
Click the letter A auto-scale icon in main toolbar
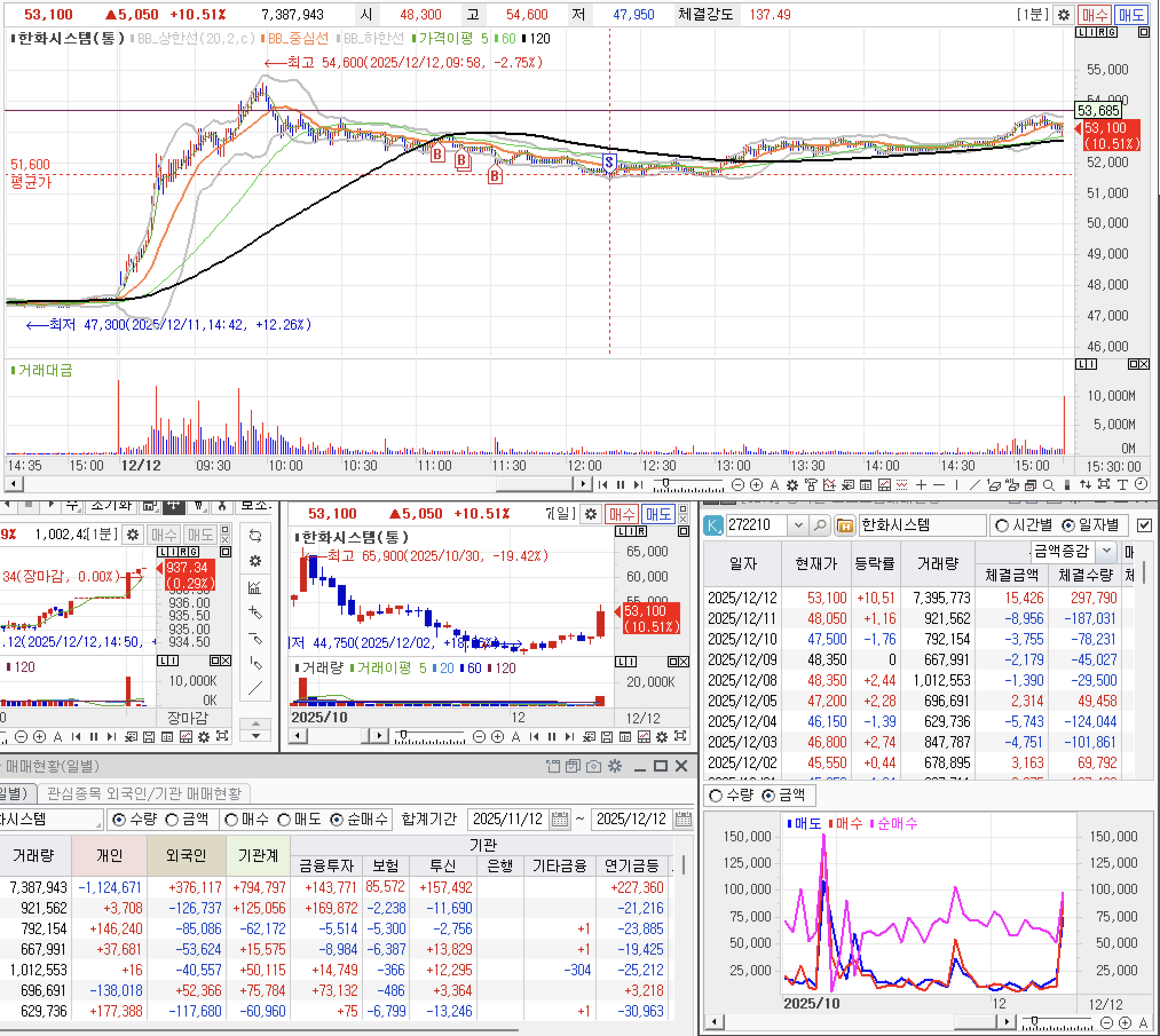[x=775, y=485]
